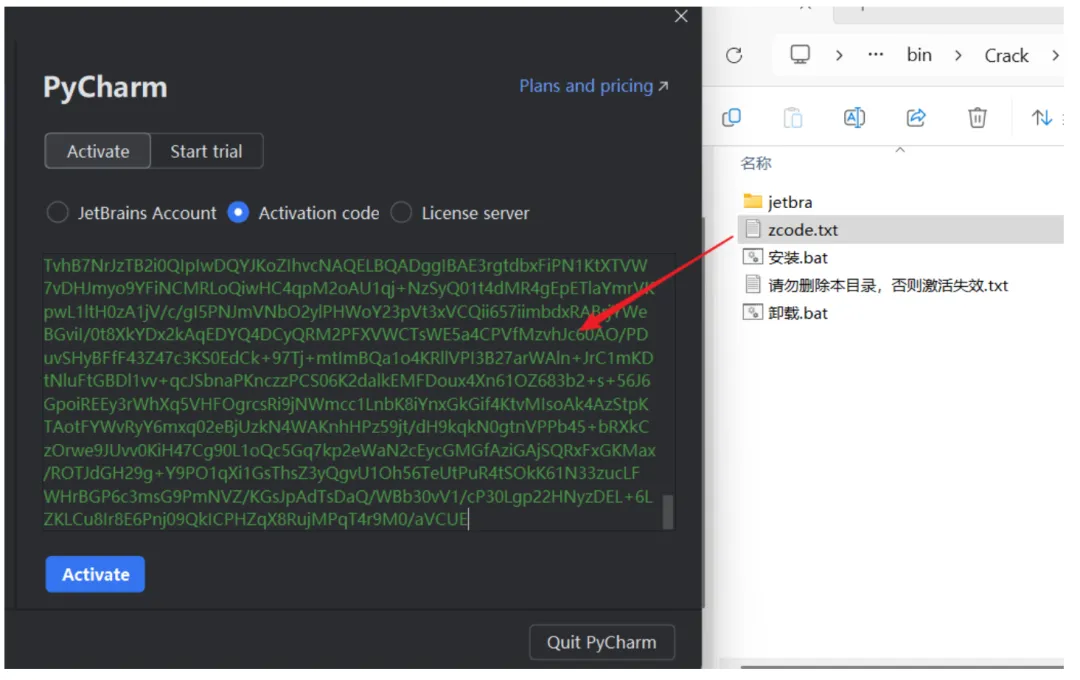
Task: Click the file name 安装.bat
Action: (798, 258)
